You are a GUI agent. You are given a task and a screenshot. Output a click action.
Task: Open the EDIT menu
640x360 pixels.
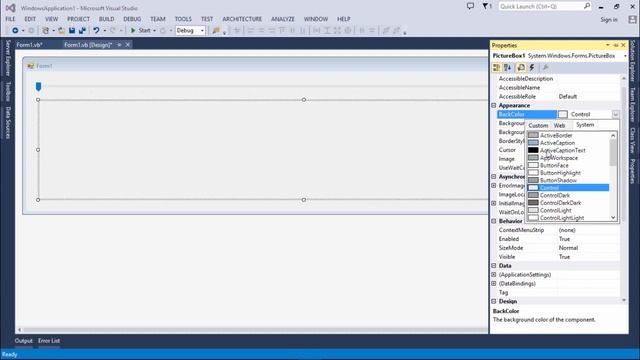tap(30, 19)
